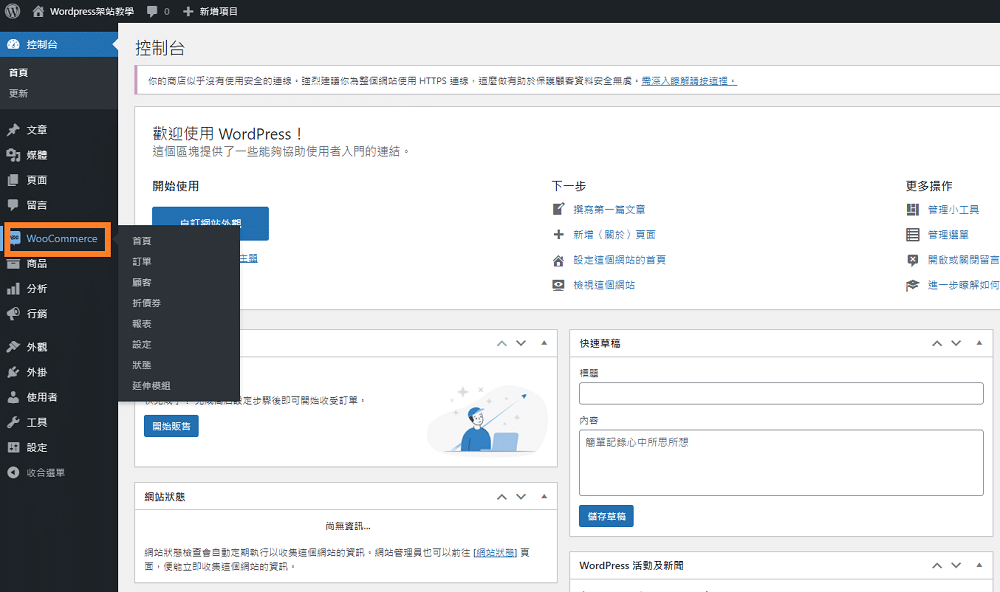The height and width of the screenshot is (592, 1000).
Task: Focus the 內容 text area in 快速草稿
Action: click(781, 462)
